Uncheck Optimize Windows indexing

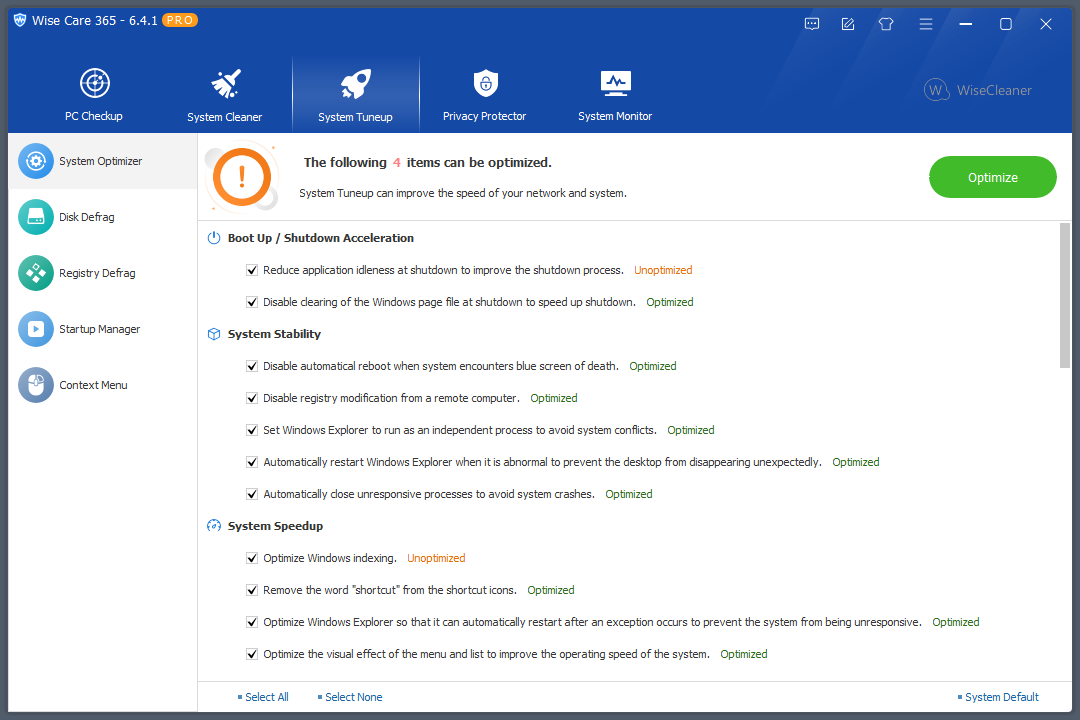click(252, 558)
